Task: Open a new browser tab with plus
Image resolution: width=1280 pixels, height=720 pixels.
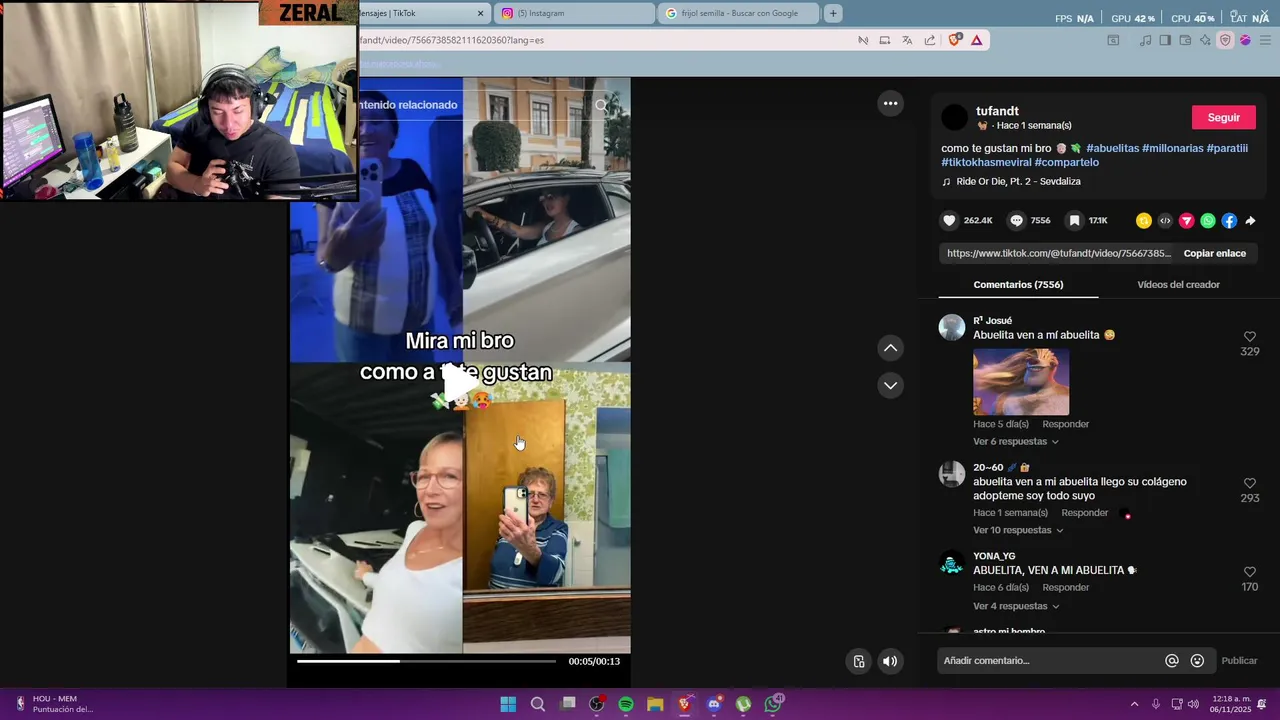Action: coord(832,13)
